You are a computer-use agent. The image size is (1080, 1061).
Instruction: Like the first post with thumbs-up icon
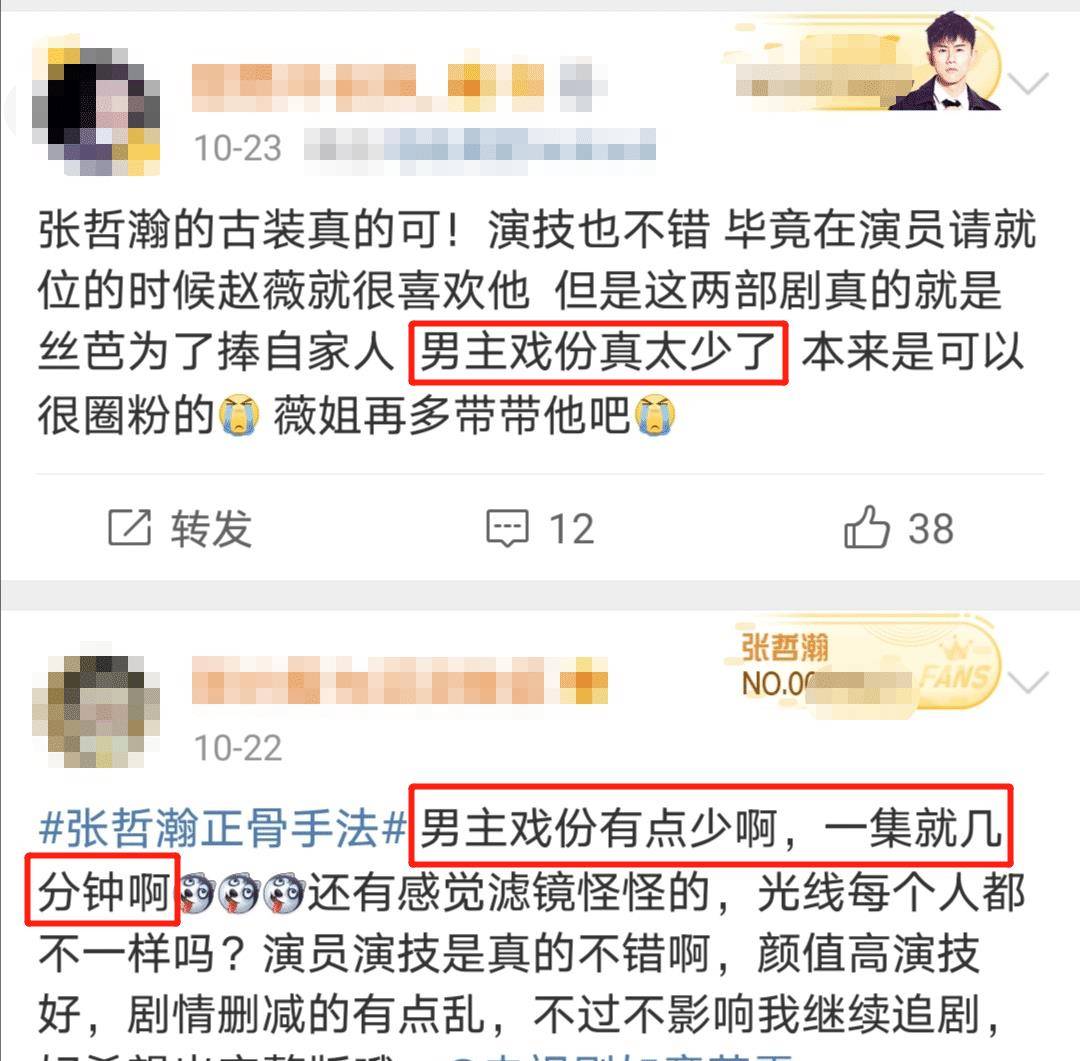click(x=866, y=527)
